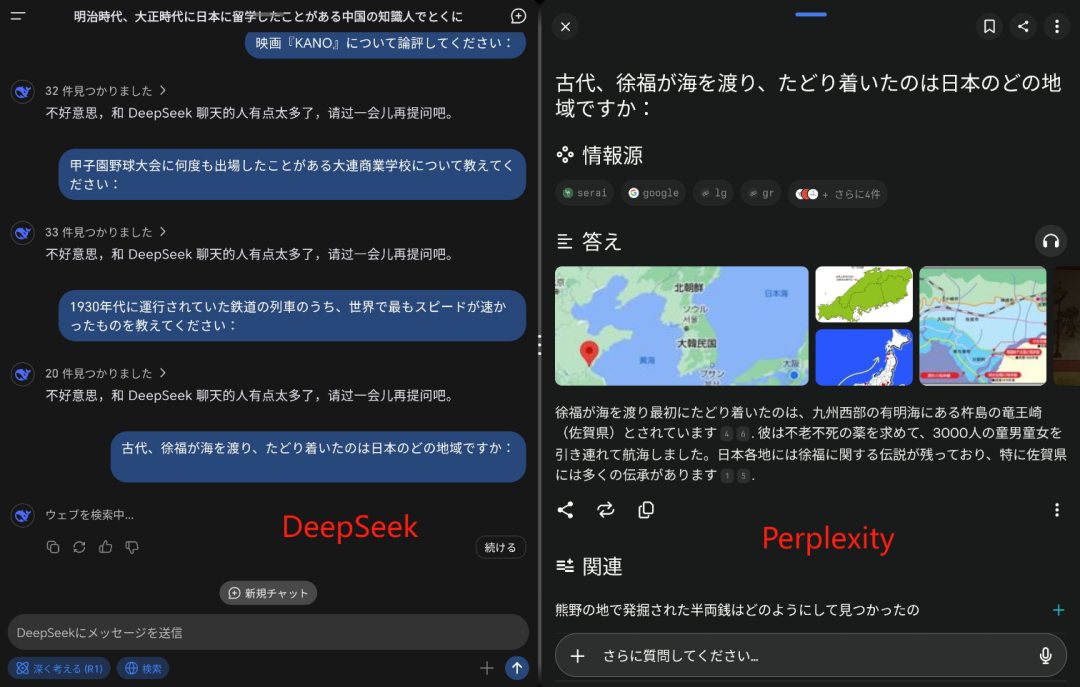Select the Xu Fu question bubble in DeepSeek
This screenshot has width=1080, height=687.
click(x=318, y=457)
